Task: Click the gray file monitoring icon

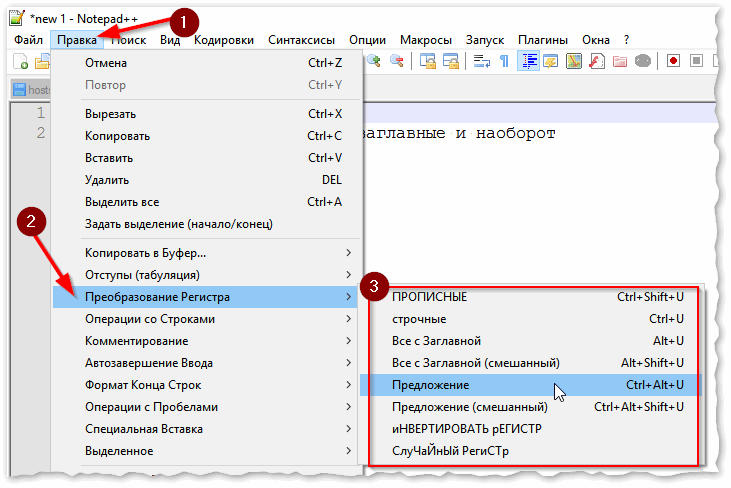Action: [642, 61]
